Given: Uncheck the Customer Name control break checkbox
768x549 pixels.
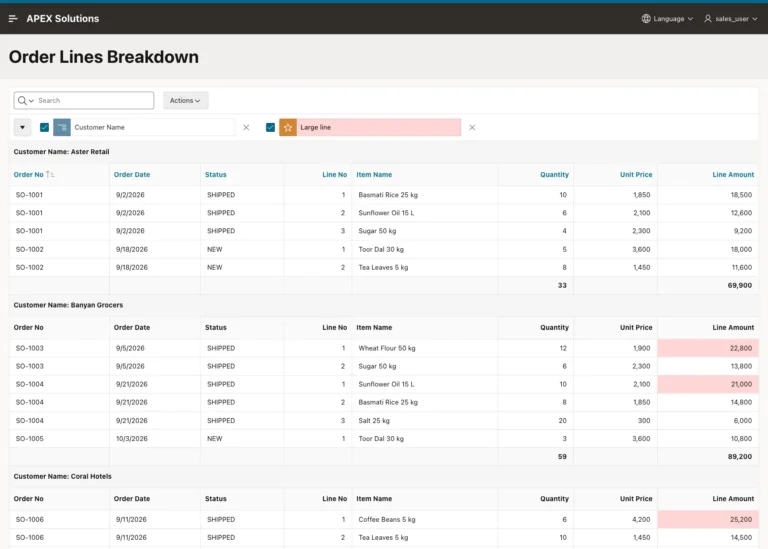Looking at the screenshot, I should [x=44, y=127].
